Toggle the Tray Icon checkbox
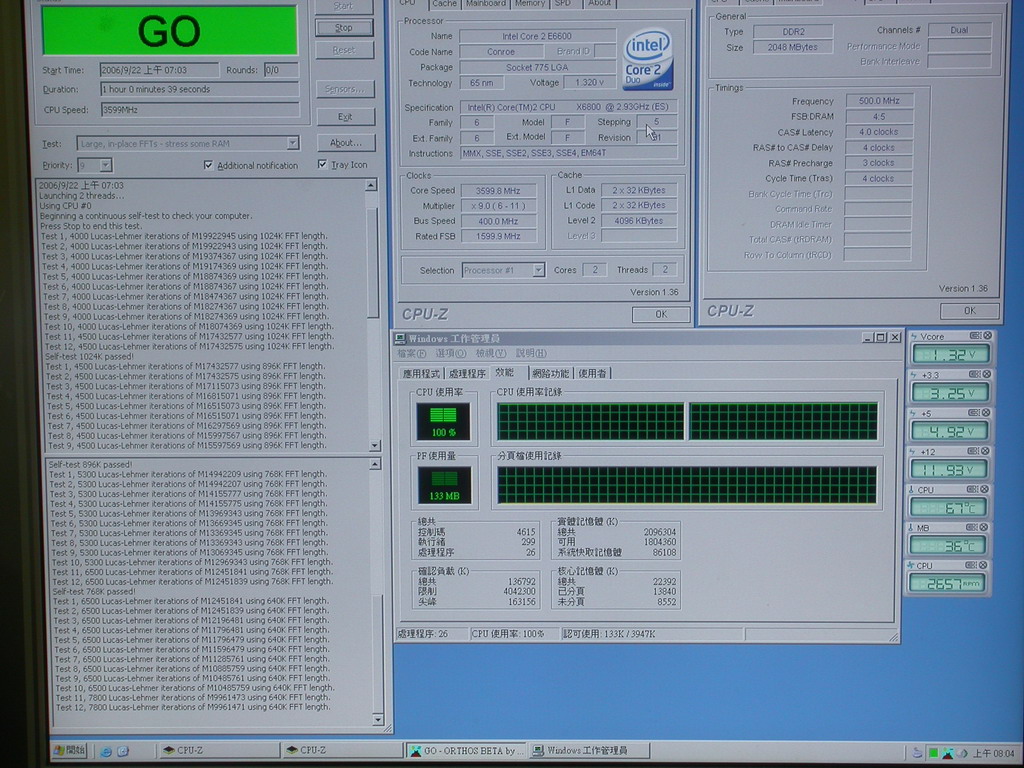The width and height of the screenshot is (1024, 768). [x=322, y=164]
